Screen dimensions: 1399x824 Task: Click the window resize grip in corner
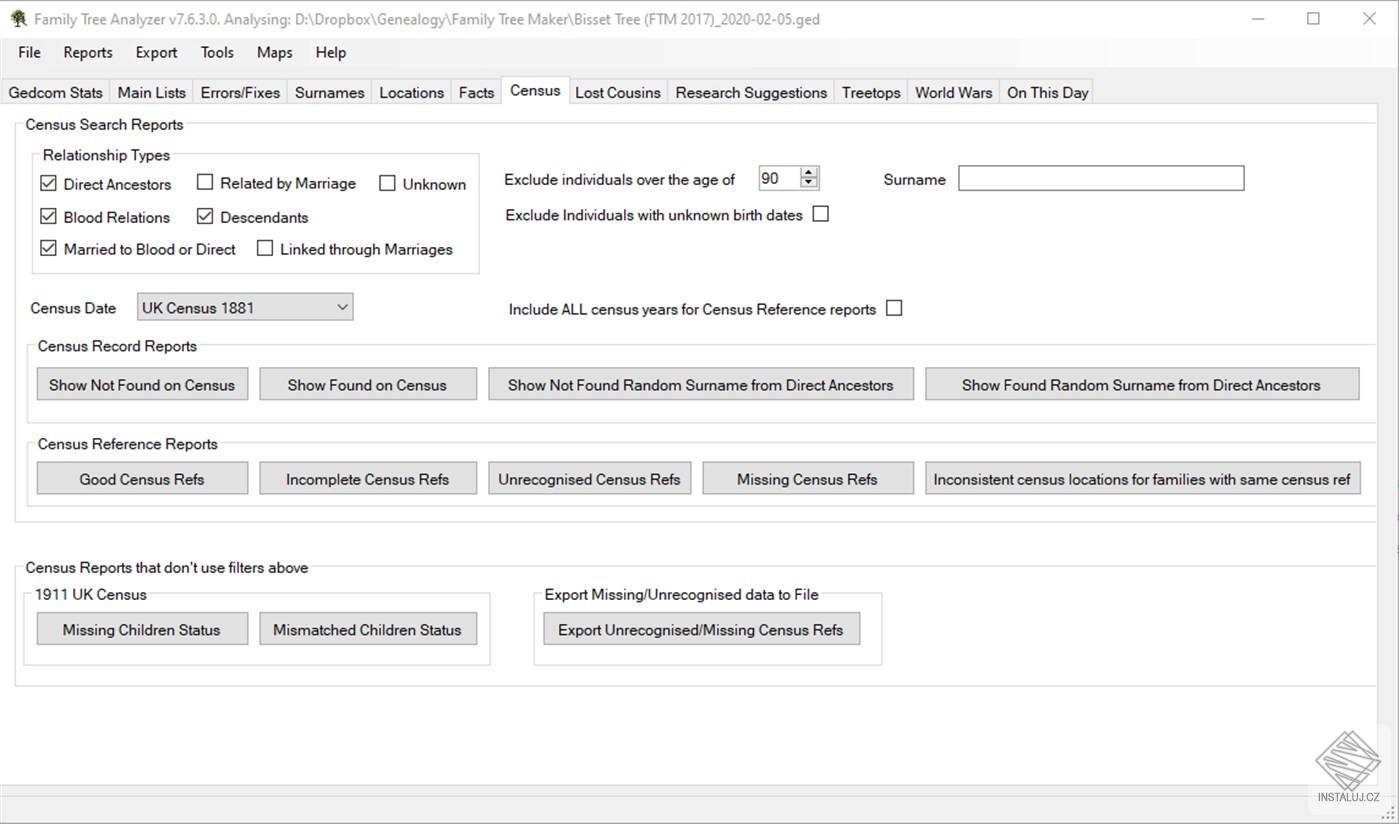click(x=1389, y=814)
